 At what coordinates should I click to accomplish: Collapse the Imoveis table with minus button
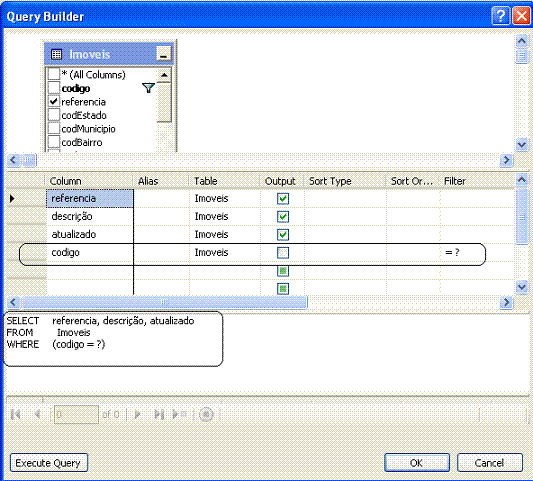164,54
